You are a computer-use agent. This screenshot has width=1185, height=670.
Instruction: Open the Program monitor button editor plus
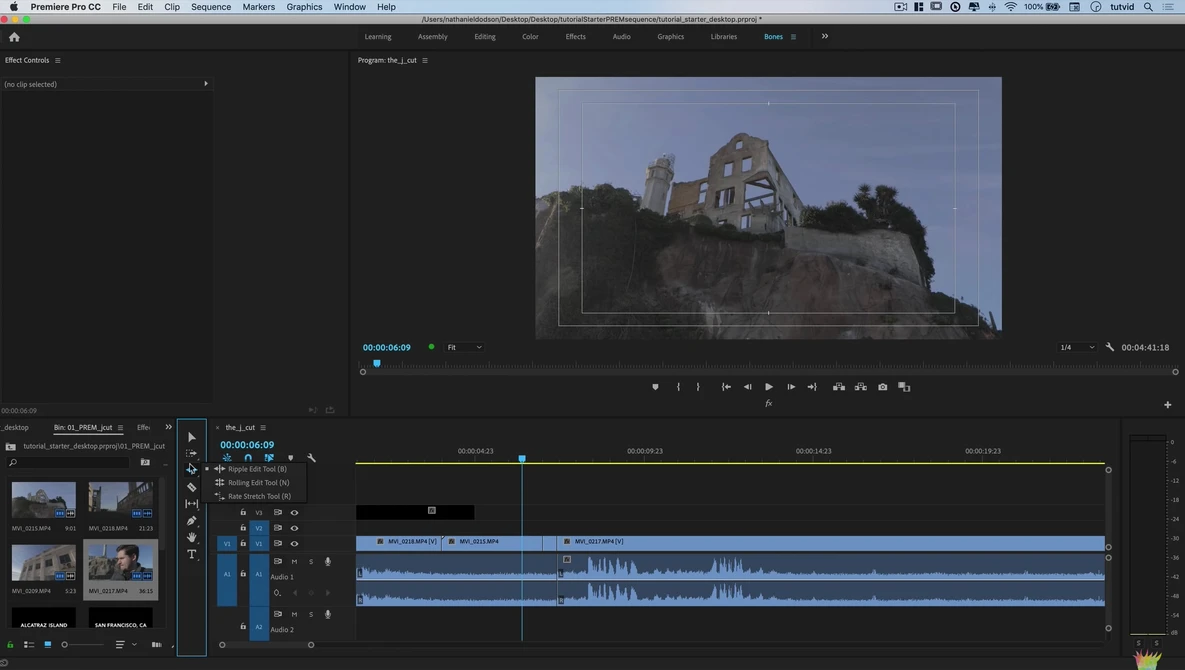1168,405
